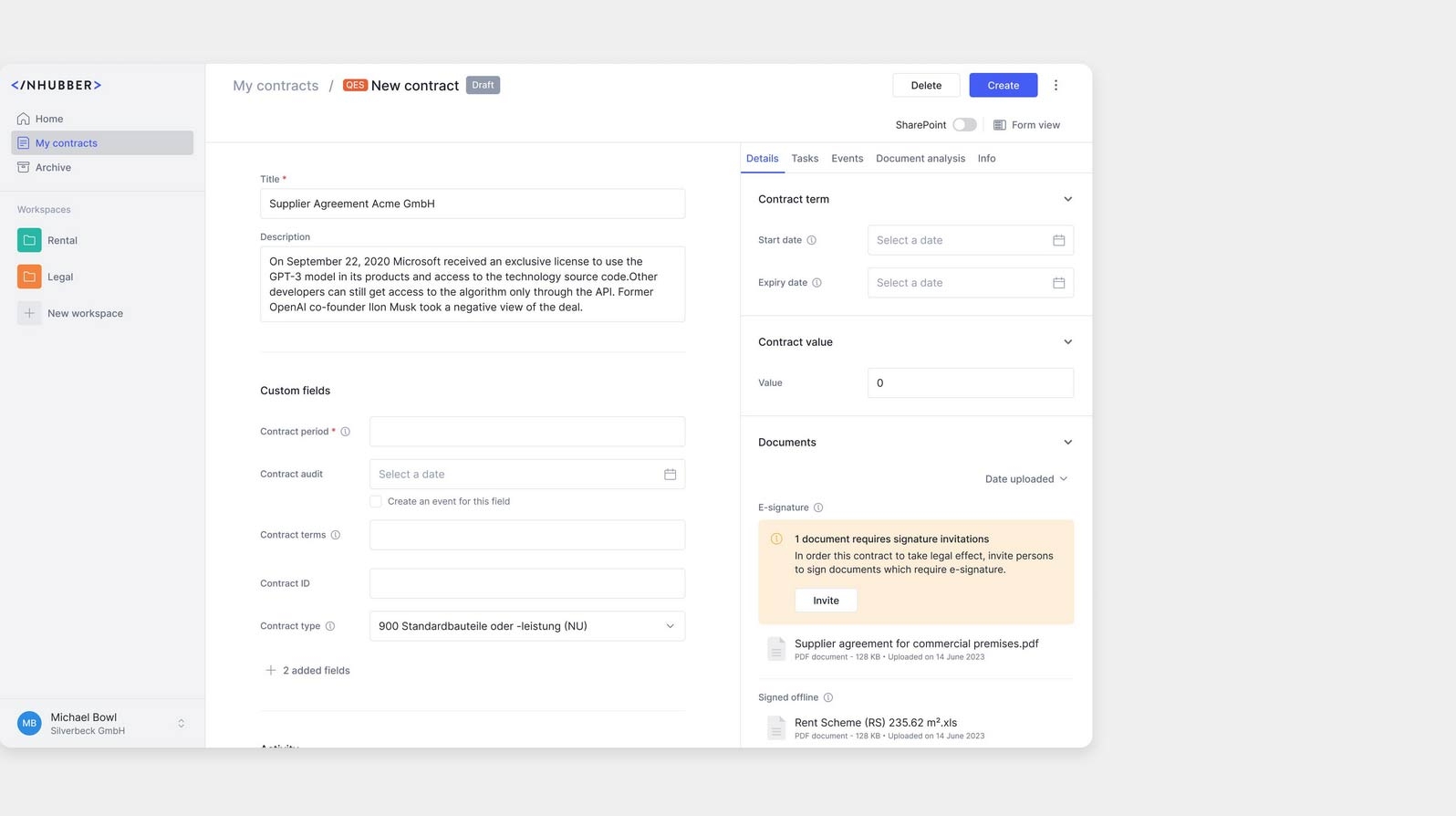
Task: Click into the Description text area
Action: click(x=473, y=284)
